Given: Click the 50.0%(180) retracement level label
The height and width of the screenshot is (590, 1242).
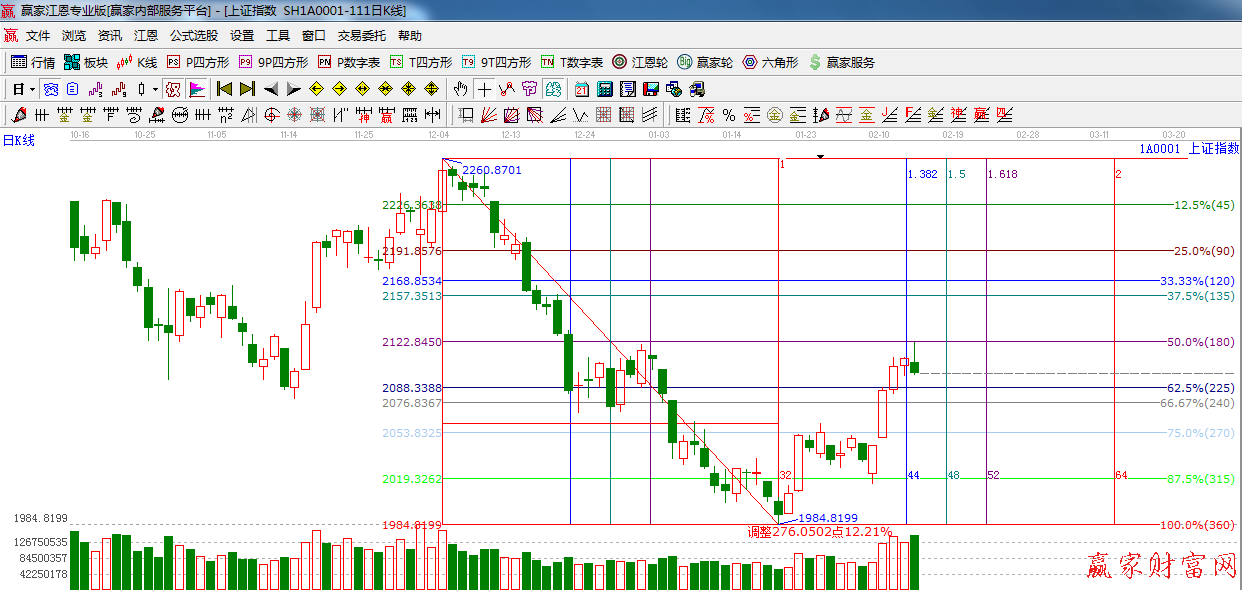Looking at the screenshot, I should coord(1200,342).
